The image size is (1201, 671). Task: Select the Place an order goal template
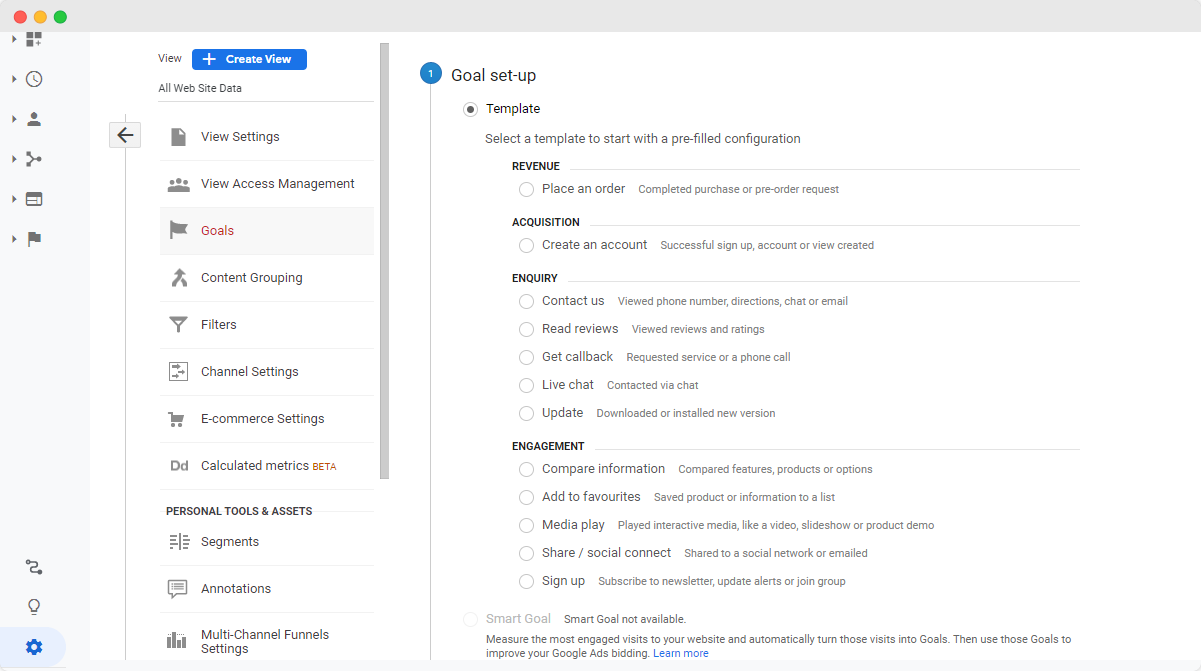point(526,189)
